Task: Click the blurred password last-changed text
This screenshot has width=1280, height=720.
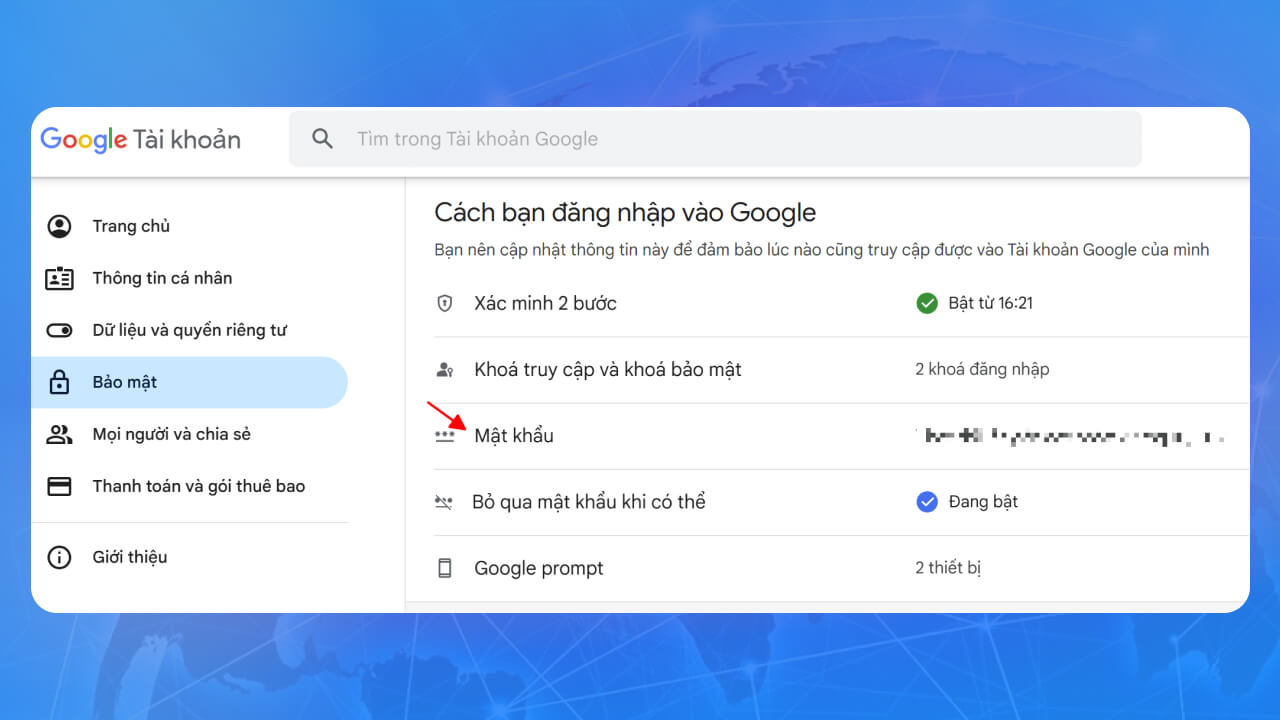Action: (x=1070, y=436)
